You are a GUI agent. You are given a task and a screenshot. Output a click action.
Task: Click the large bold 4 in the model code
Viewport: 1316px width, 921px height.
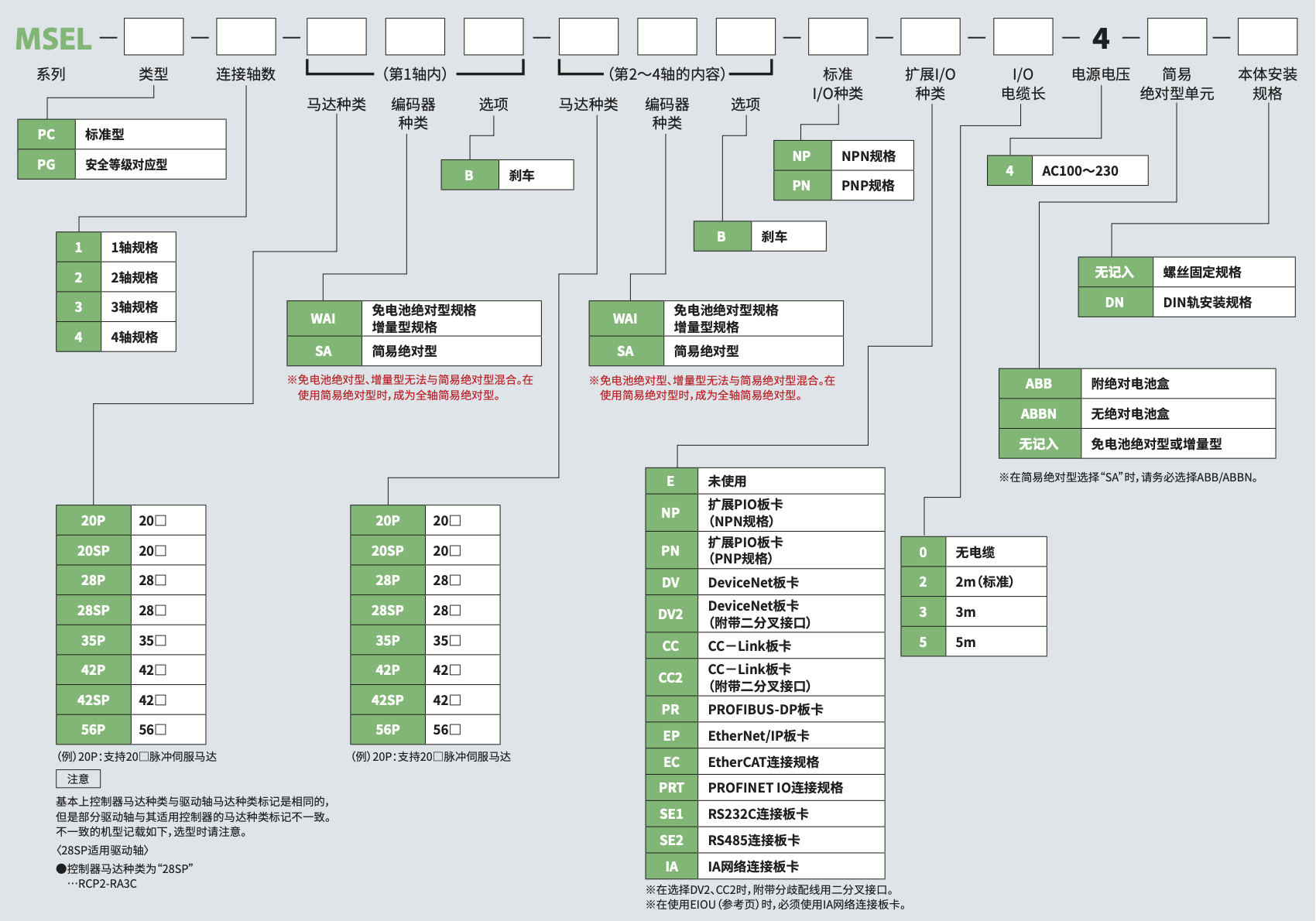tap(1101, 38)
